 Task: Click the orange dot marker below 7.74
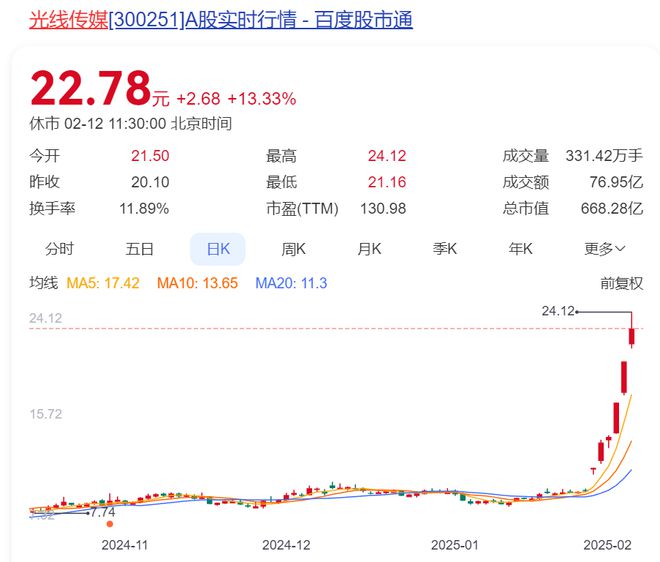pos(110,524)
